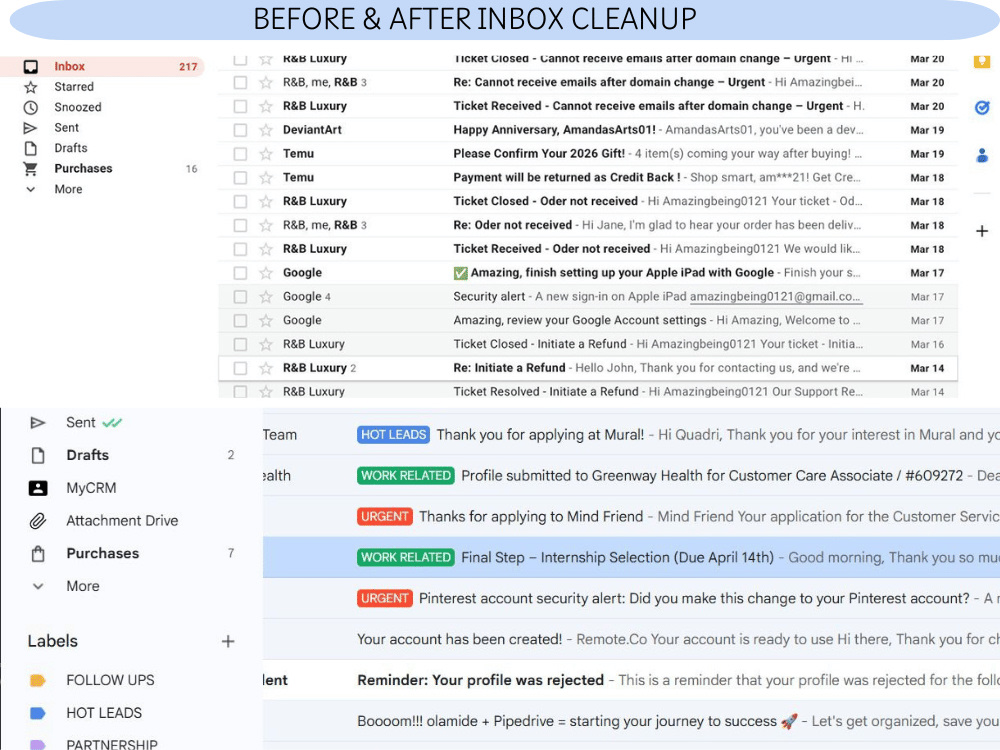
Task: Open the Google Keep side panel icon
Action: click(x=982, y=61)
